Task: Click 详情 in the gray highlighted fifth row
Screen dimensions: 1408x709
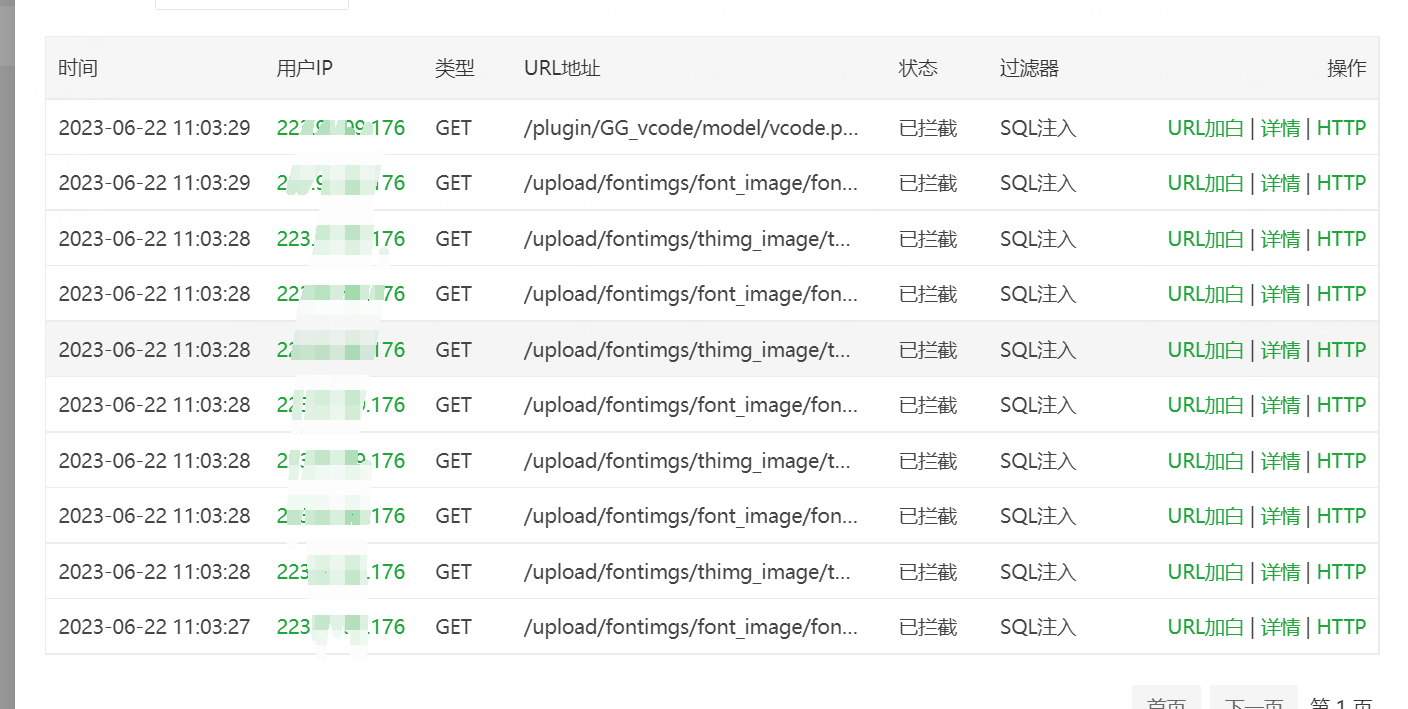Action: coord(1280,350)
